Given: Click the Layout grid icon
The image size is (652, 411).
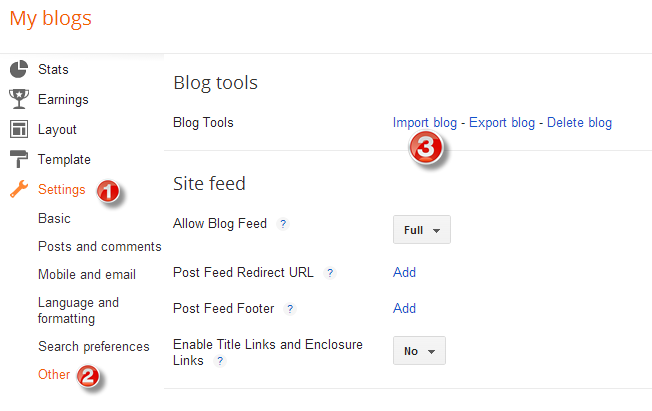Looking at the screenshot, I should pos(18,129).
